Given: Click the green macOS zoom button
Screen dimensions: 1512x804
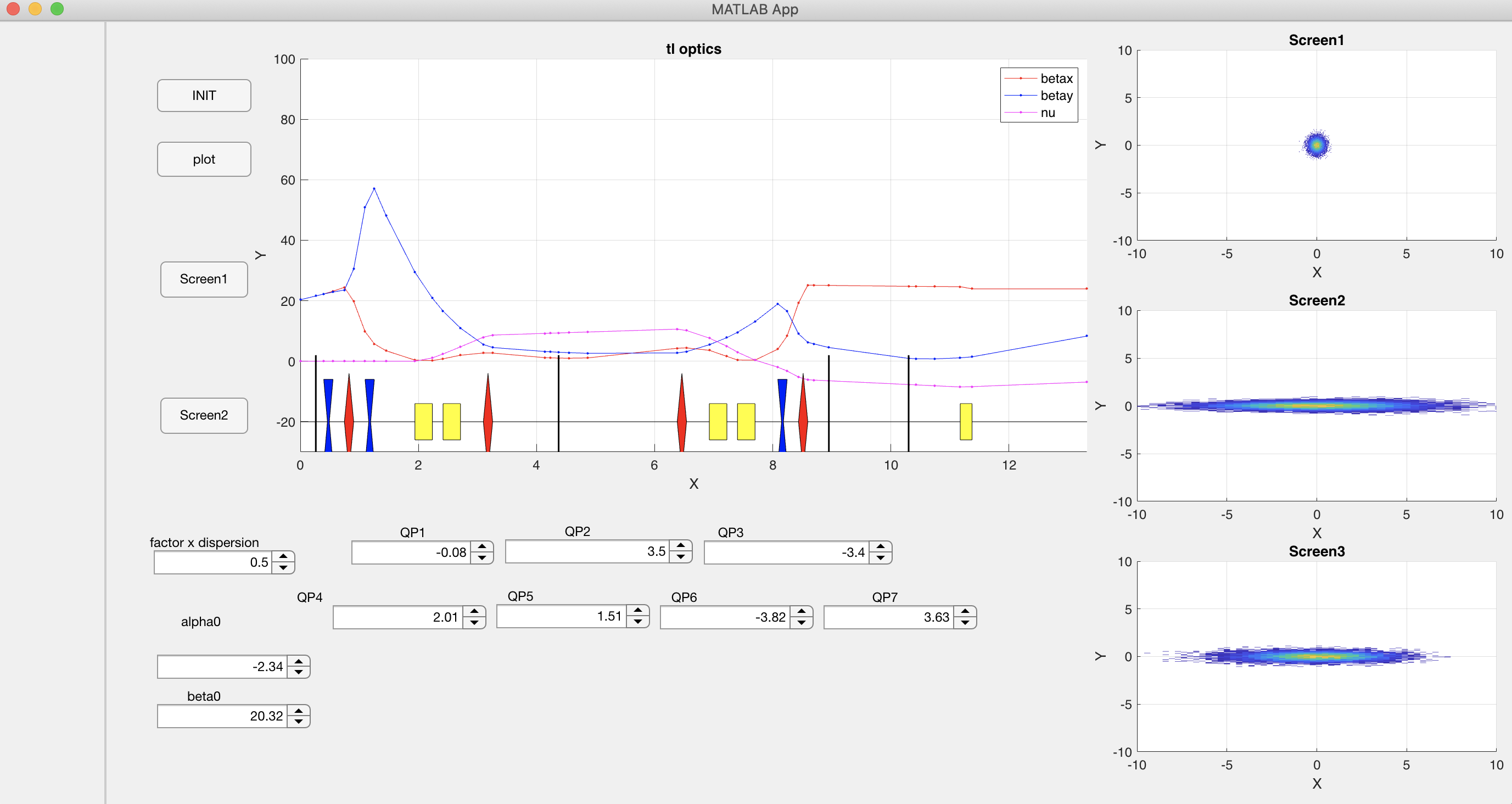Looking at the screenshot, I should 57,9.
